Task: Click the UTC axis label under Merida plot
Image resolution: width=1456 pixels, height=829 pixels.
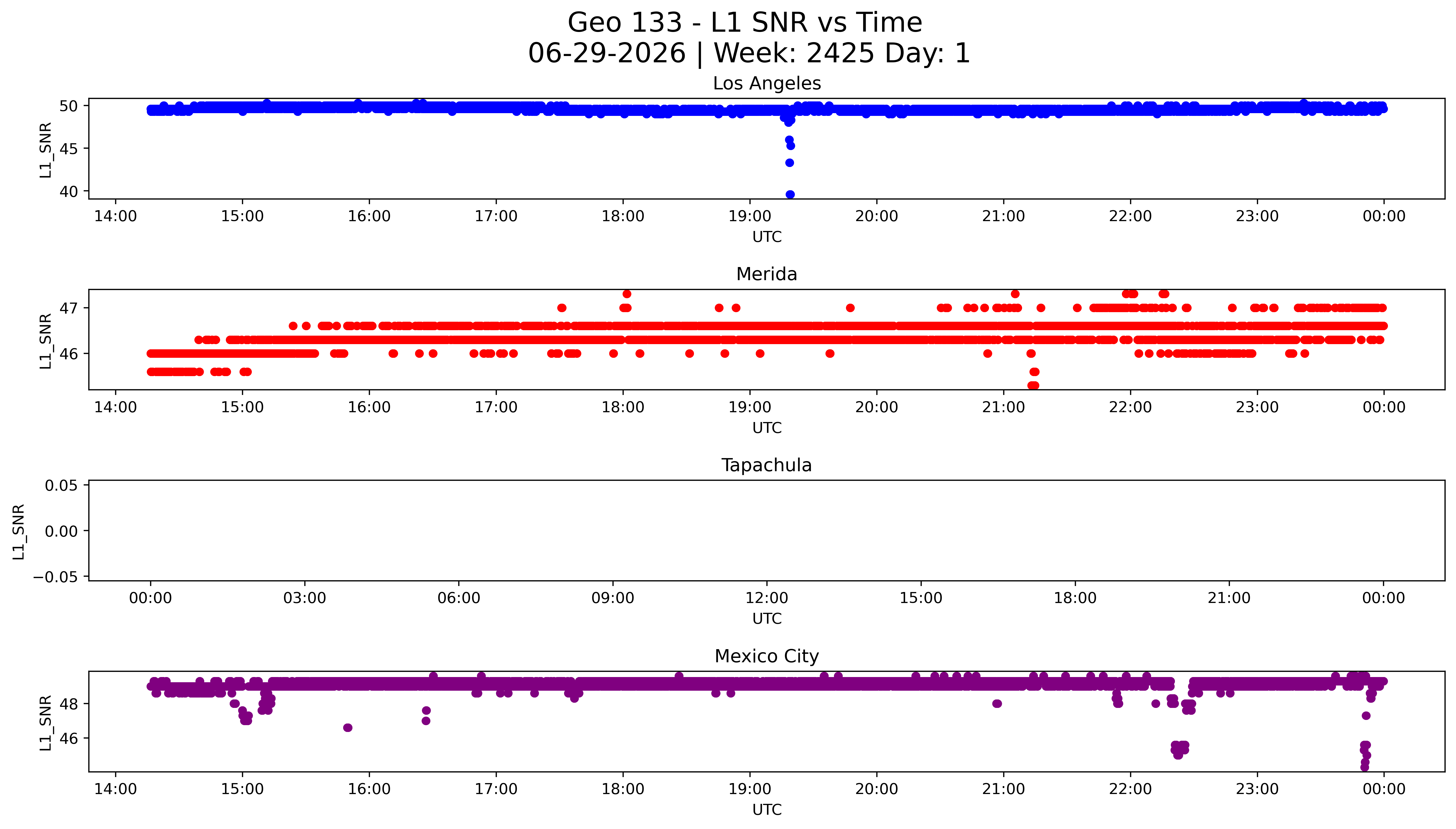Action: pos(766,427)
